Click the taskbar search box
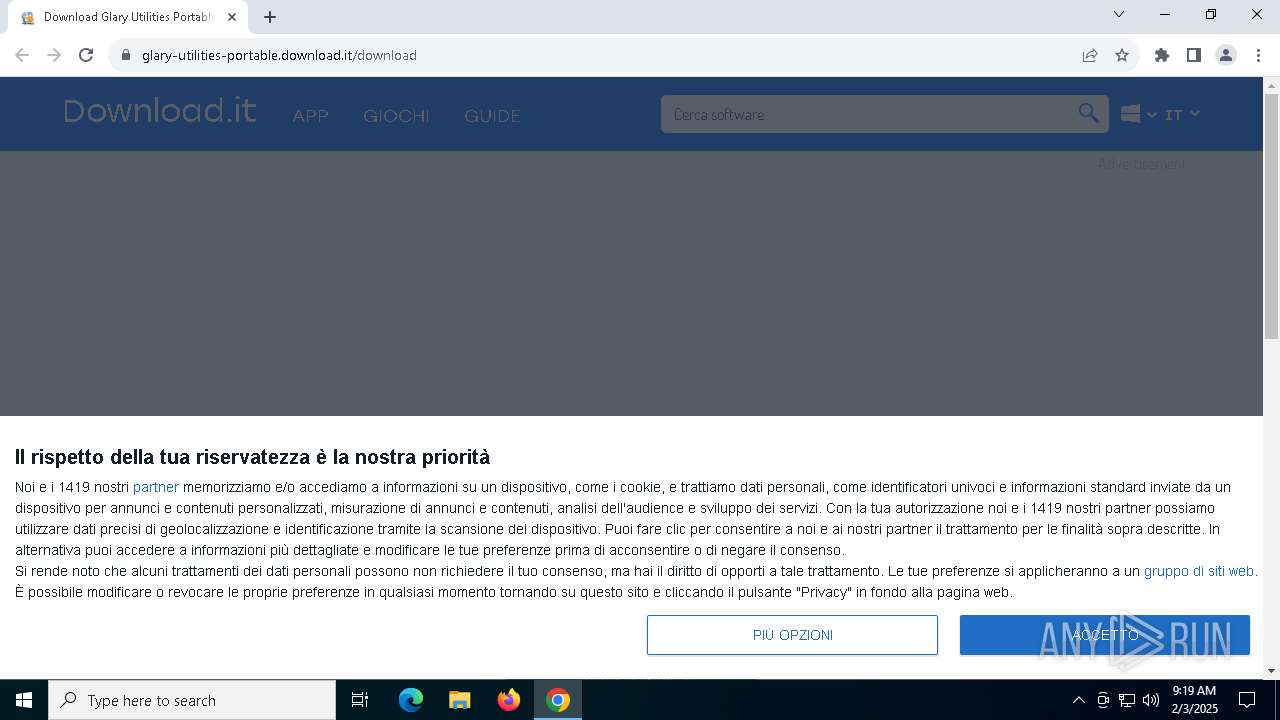1280x720 pixels. pos(192,700)
